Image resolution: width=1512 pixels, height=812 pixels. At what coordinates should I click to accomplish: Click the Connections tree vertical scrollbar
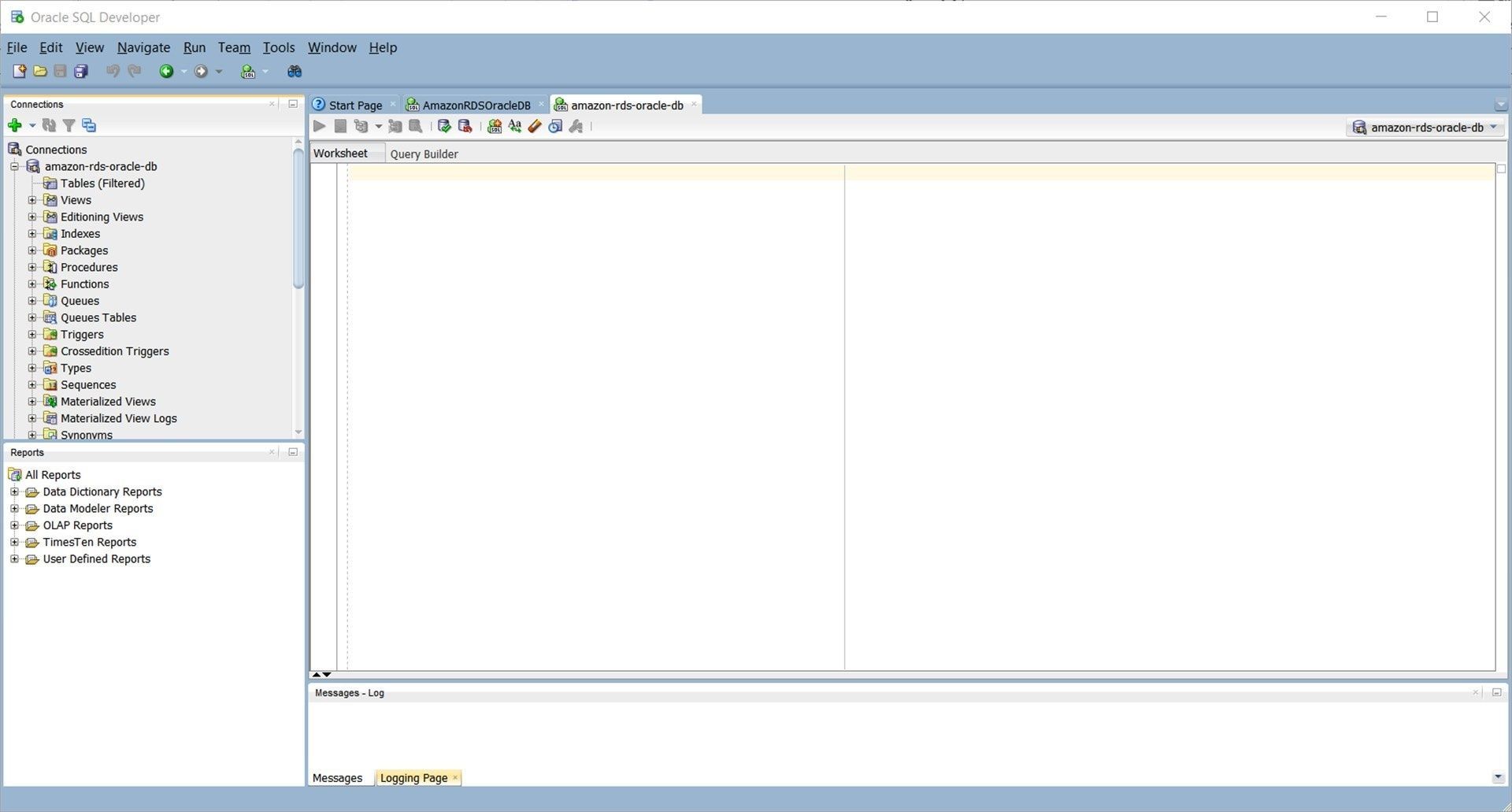point(298,221)
